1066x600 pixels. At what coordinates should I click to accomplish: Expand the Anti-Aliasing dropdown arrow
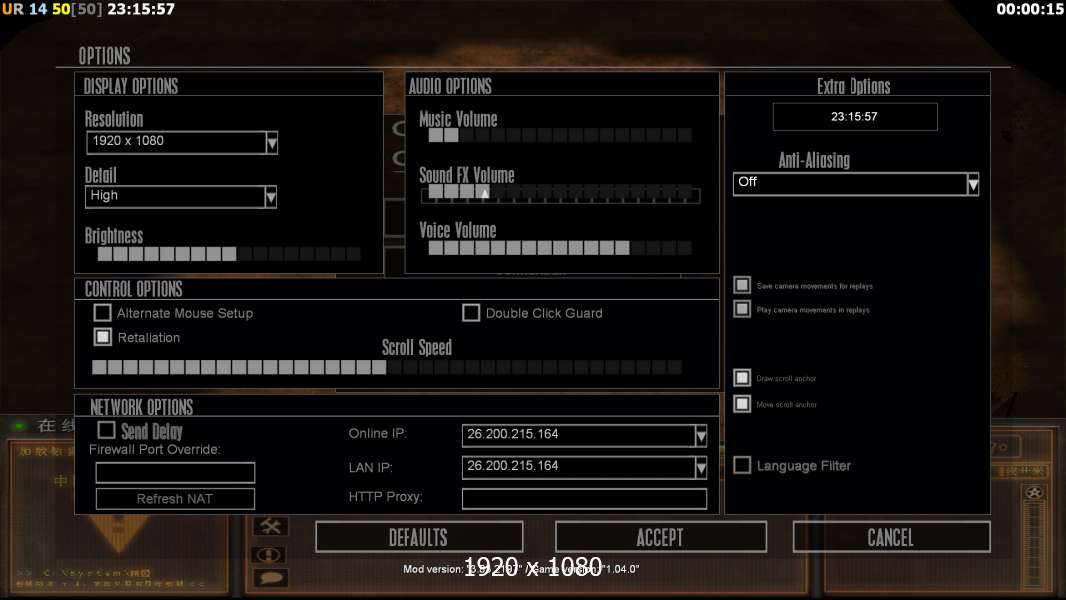coord(973,184)
